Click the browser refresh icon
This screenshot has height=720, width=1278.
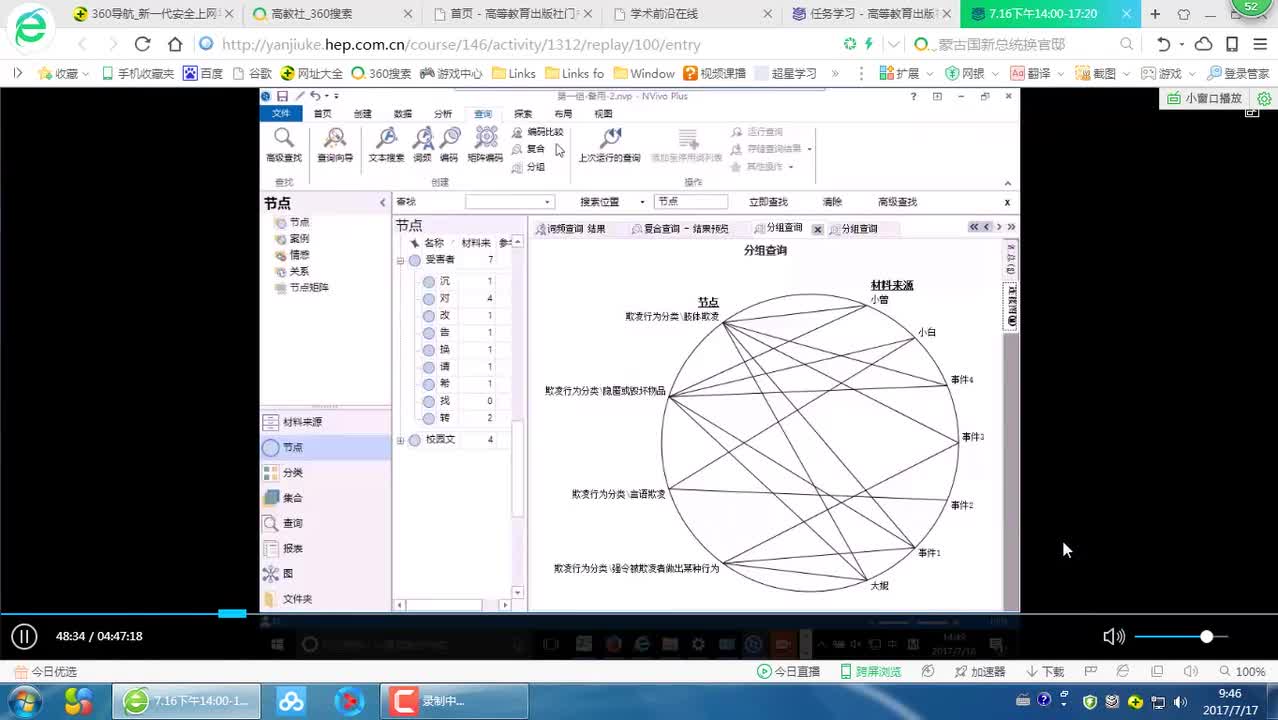tap(142, 44)
